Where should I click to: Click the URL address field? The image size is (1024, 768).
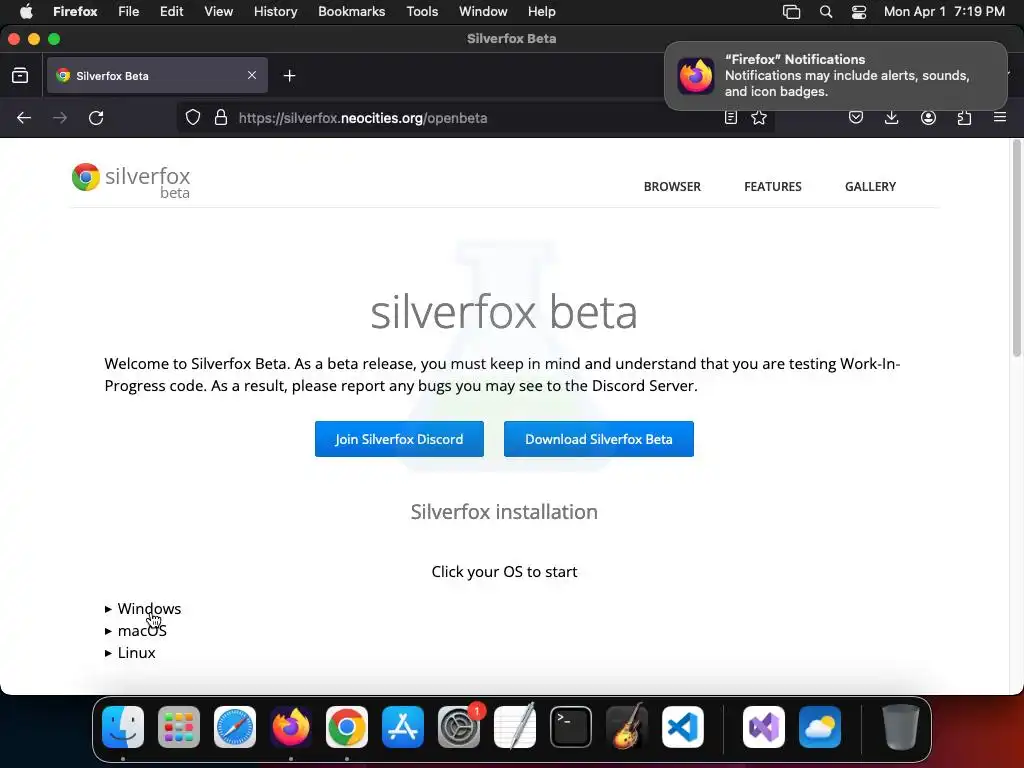pos(475,118)
